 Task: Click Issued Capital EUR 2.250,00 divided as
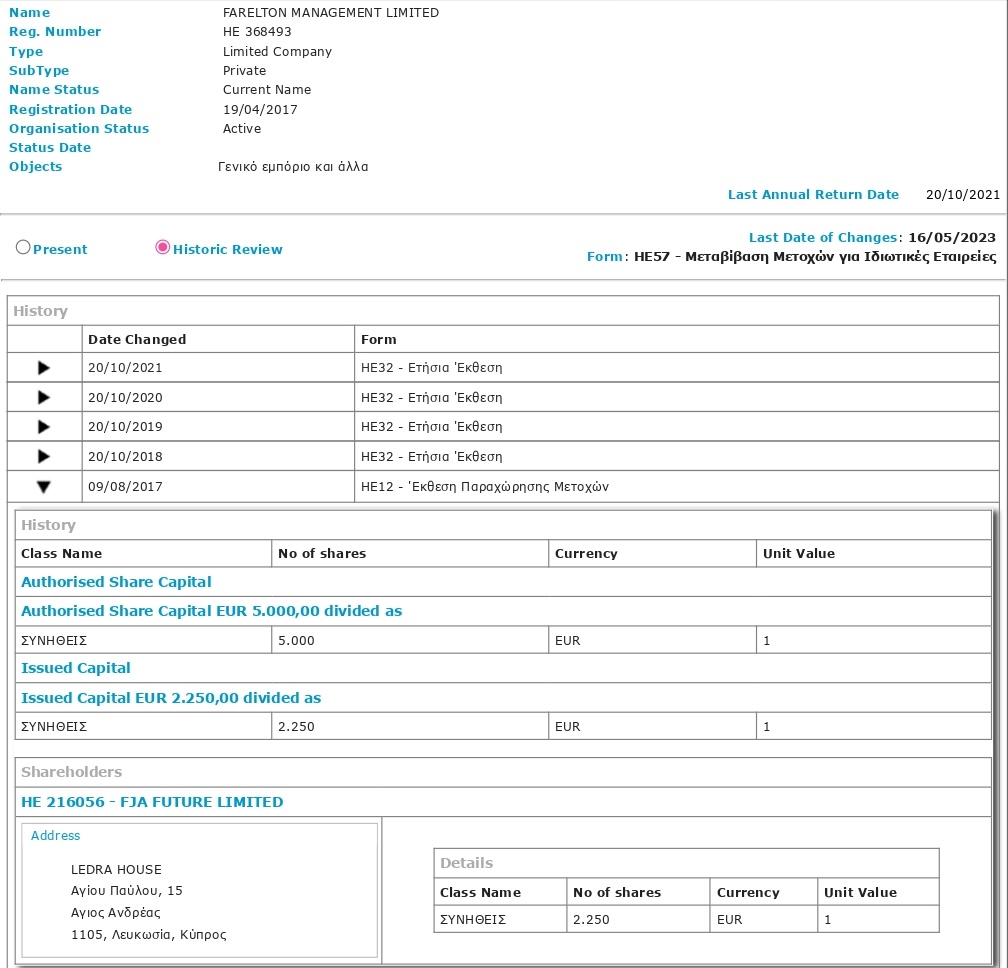pyautogui.click(x=171, y=697)
